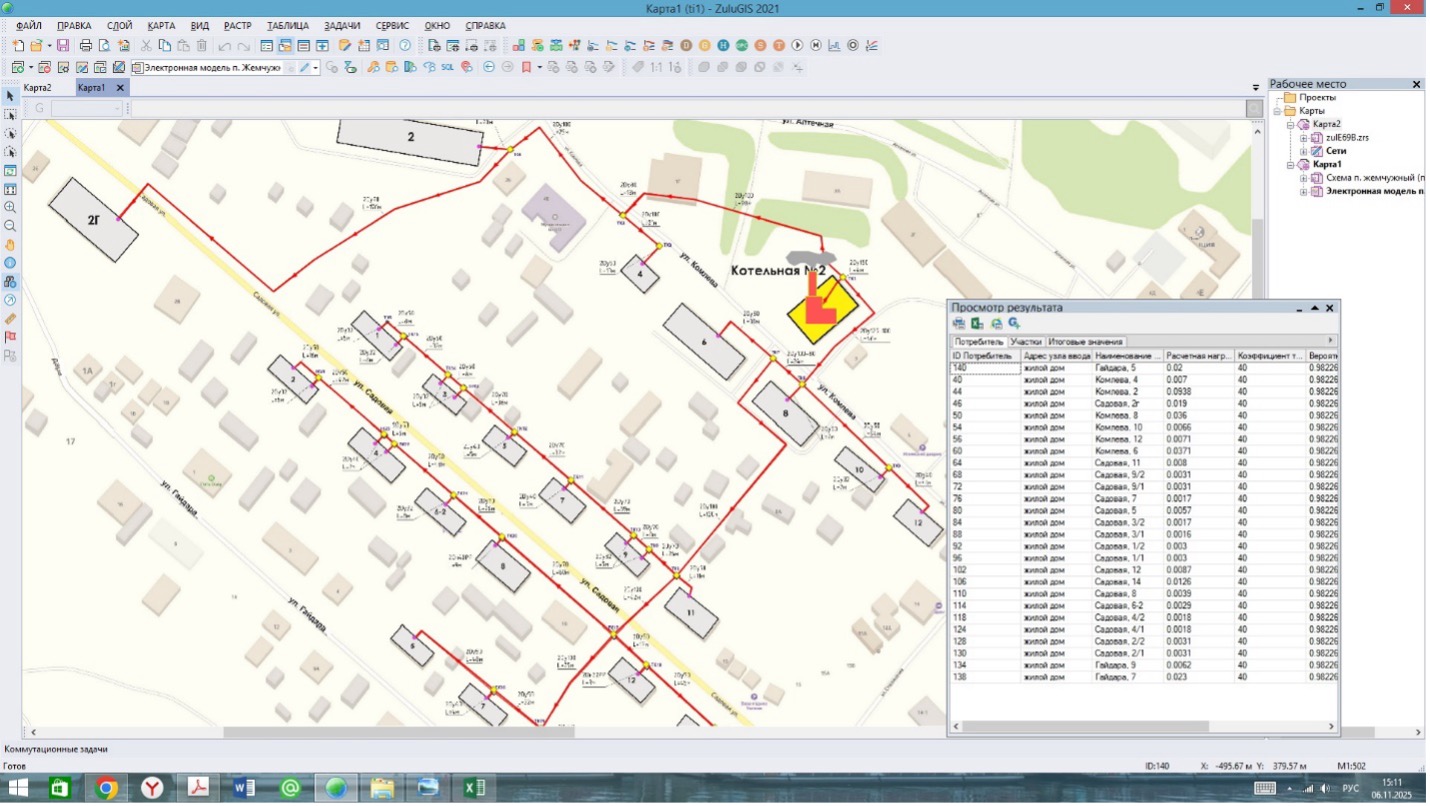1430x806 pixels.
Task: Click the SQL query toolbar icon
Action: coord(448,67)
